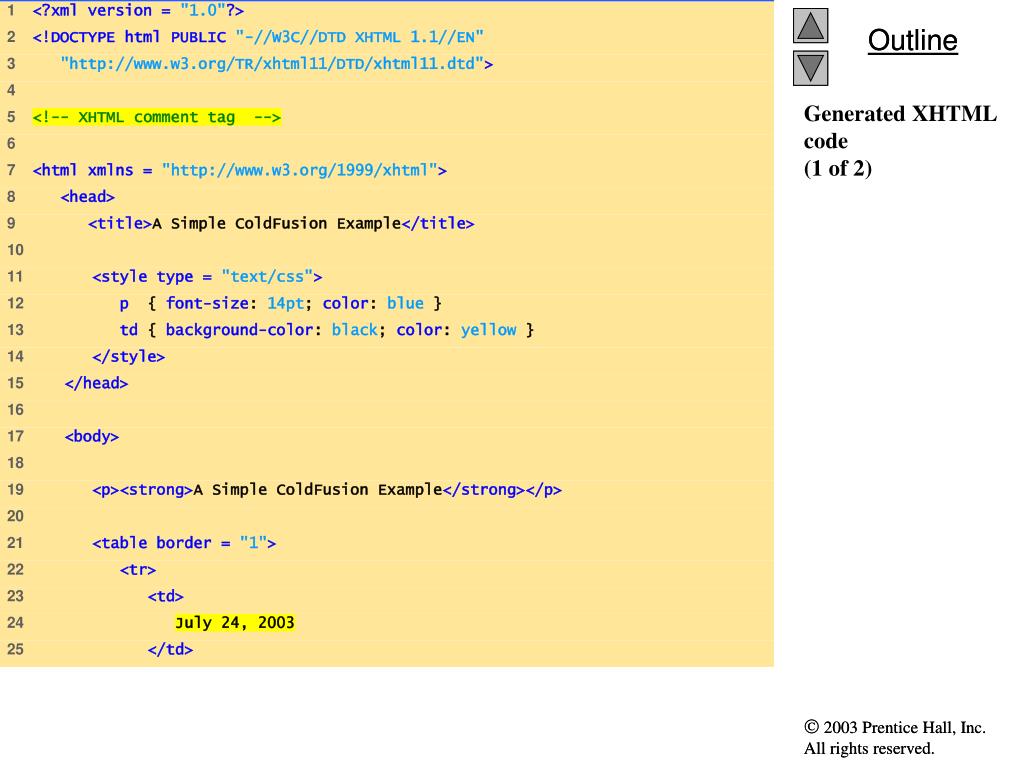The image size is (1024, 768).
Task: Click the Generated XHTML code heading
Action: [900, 127]
